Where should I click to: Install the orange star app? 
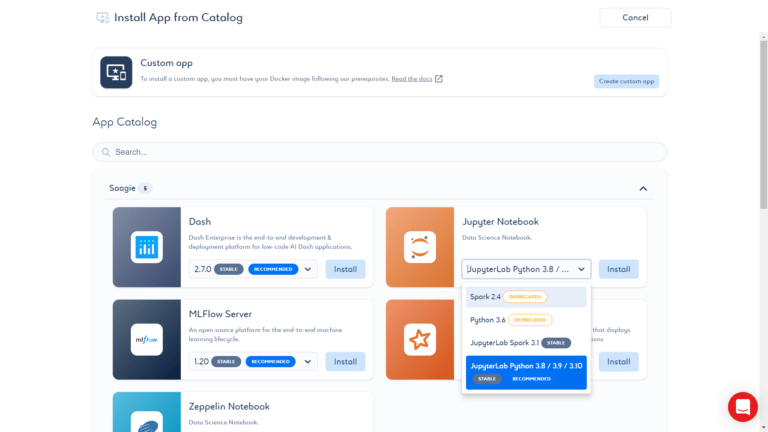(619, 361)
